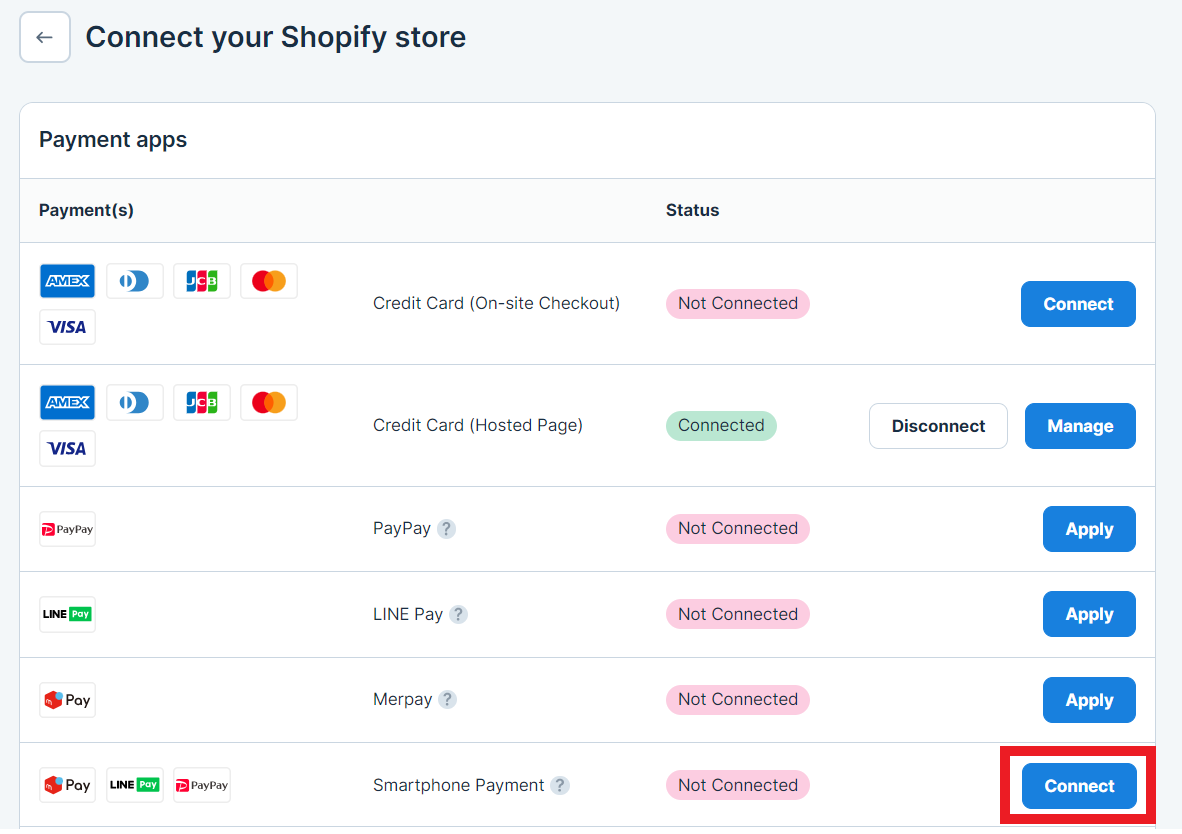Click the back arrow button
The height and width of the screenshot is (834, 1182).
[45, 38]
